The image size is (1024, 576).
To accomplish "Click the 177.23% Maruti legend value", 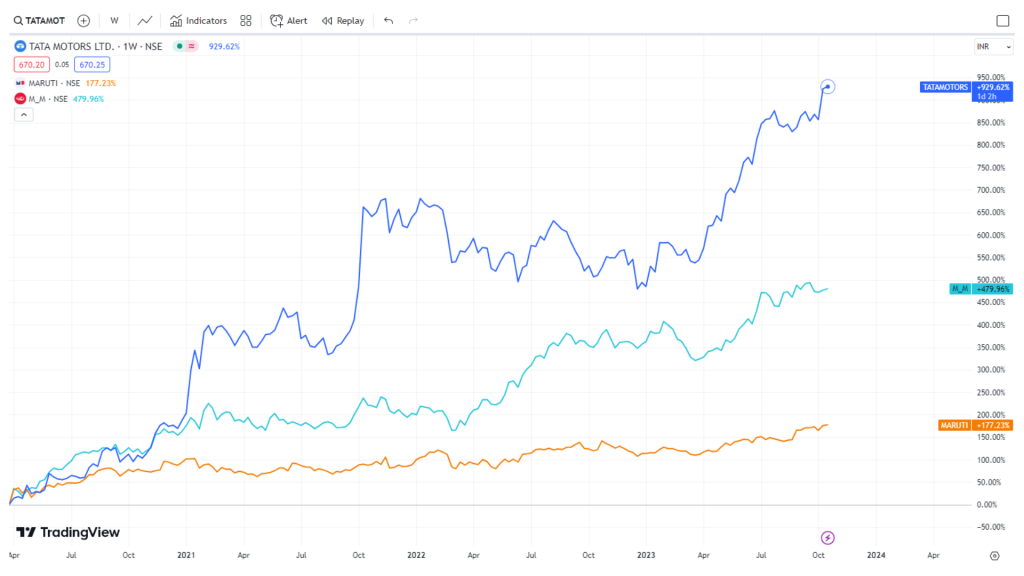I will pyautogui.click(x=101, y=83).
